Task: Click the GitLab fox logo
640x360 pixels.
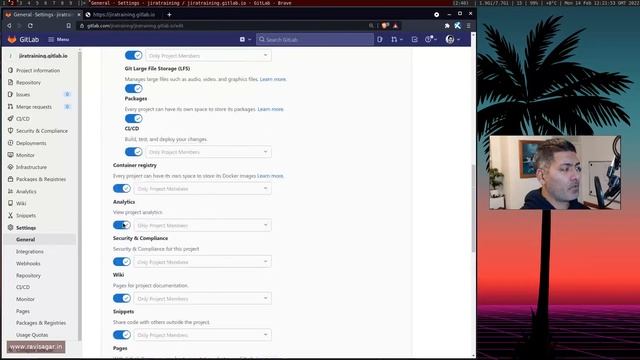Action: click(12, 39)
